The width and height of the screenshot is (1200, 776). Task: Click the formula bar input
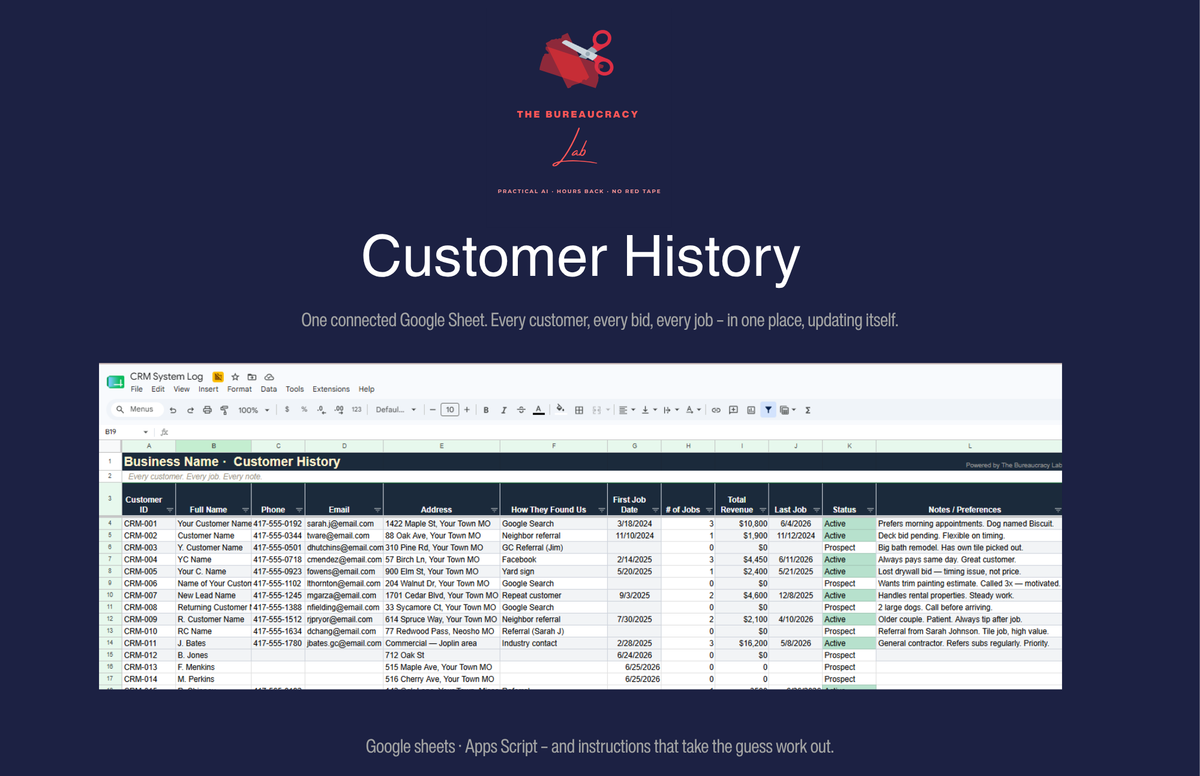tap(615, 432)
